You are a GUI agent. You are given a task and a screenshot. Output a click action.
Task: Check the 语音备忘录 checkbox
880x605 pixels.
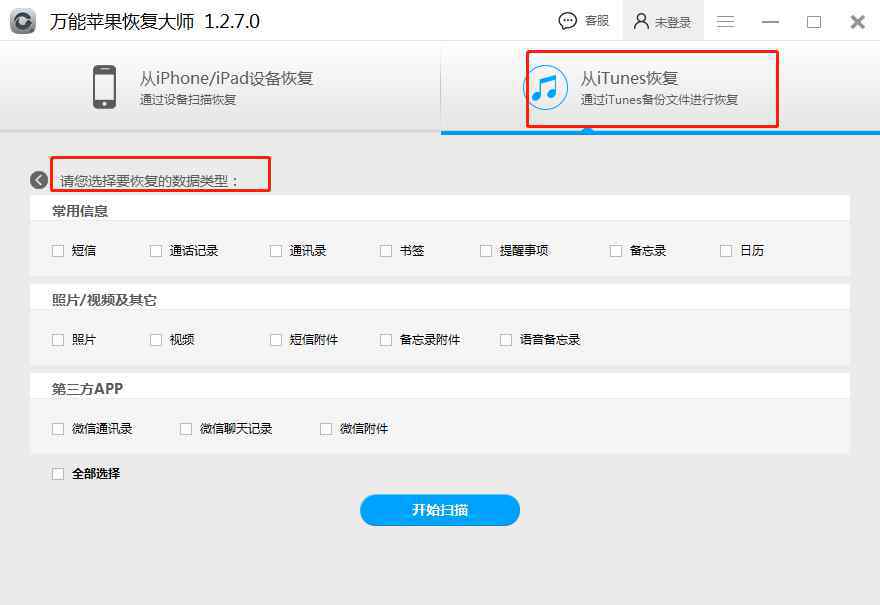[x=506, y=340]
